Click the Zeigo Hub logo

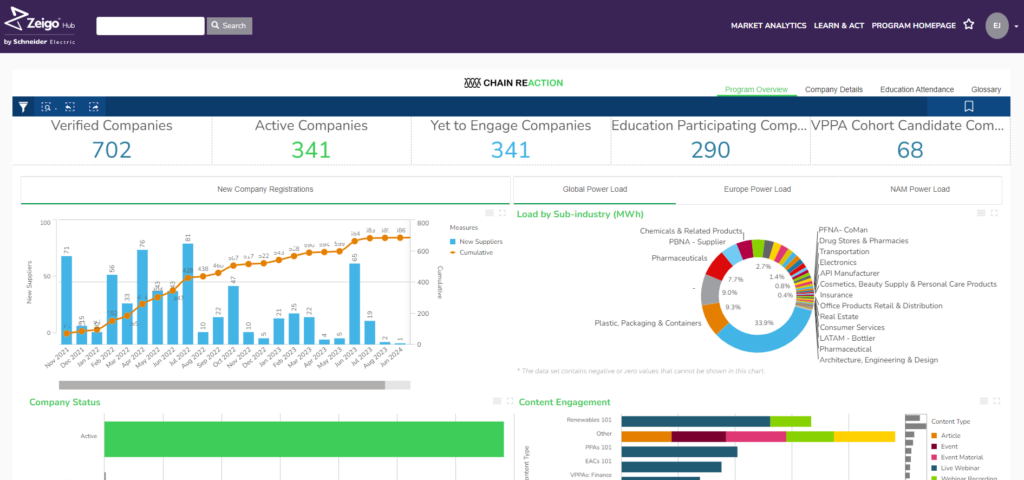(x=40, y=26)
